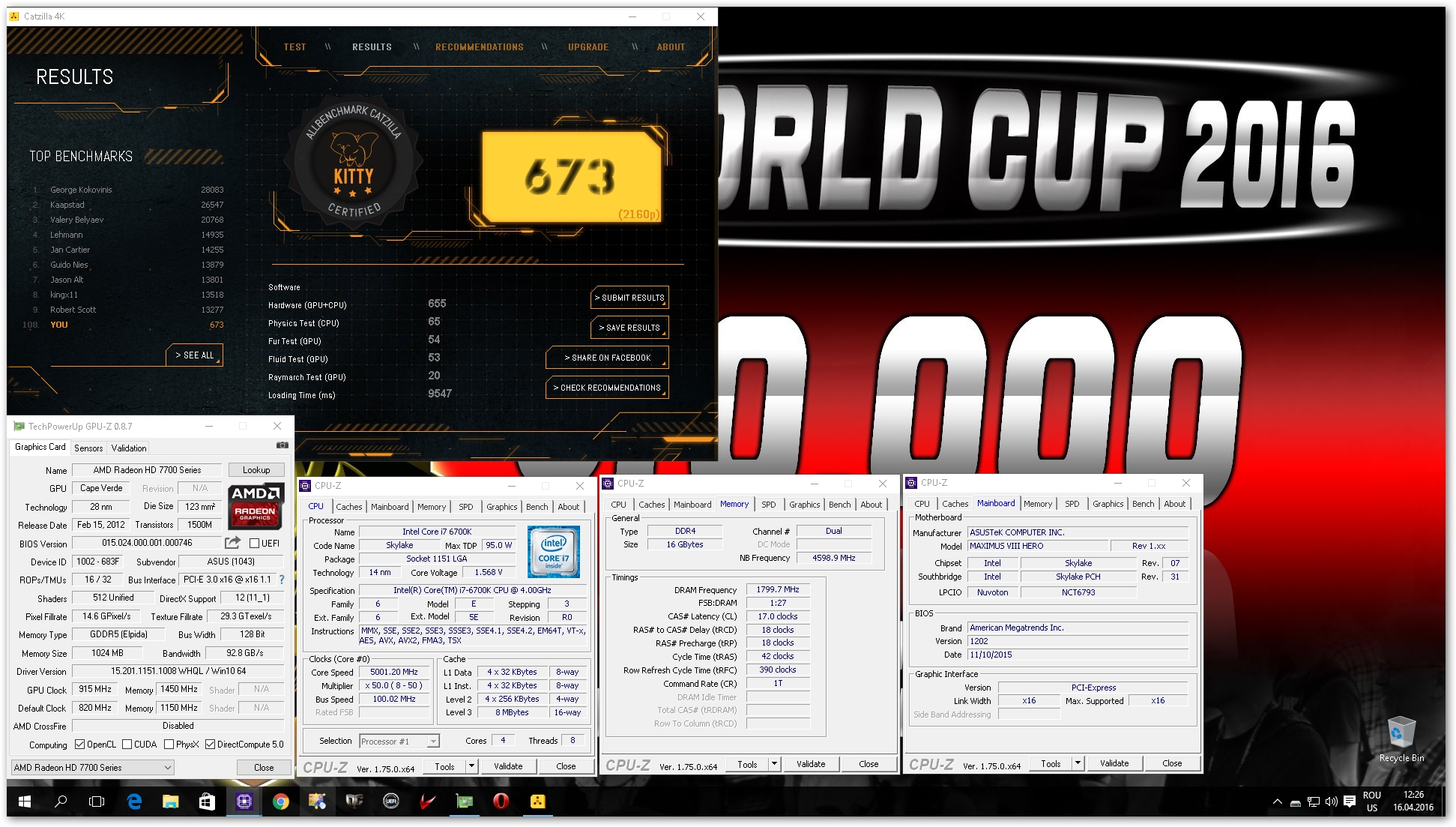The height and width of the screenshot is (827, 1456).
Task: Switch to the Catzilla taskbar icon
Action: click(538, 802)
